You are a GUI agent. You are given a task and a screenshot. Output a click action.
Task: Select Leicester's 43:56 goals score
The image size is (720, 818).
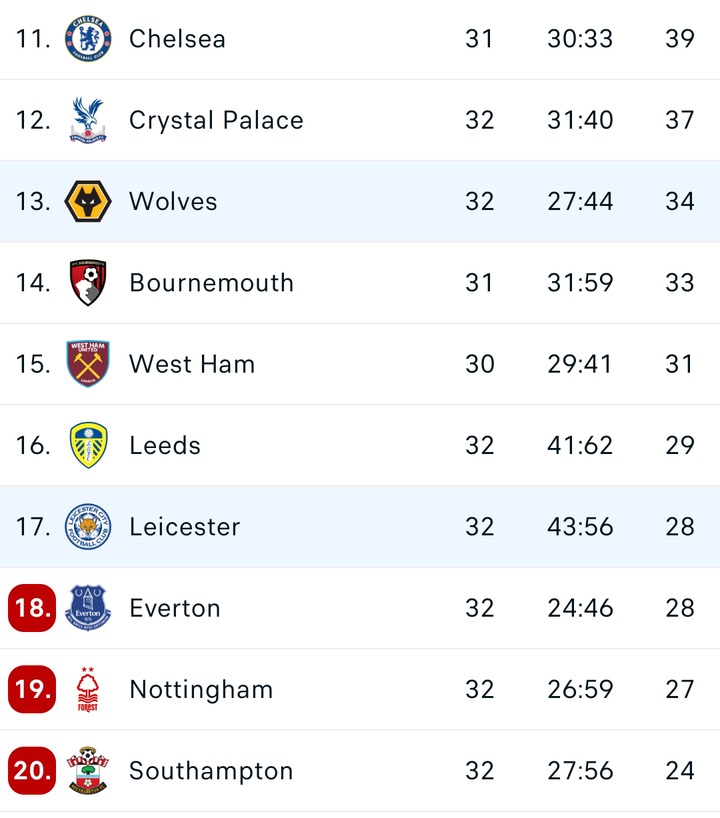[580, 526]
